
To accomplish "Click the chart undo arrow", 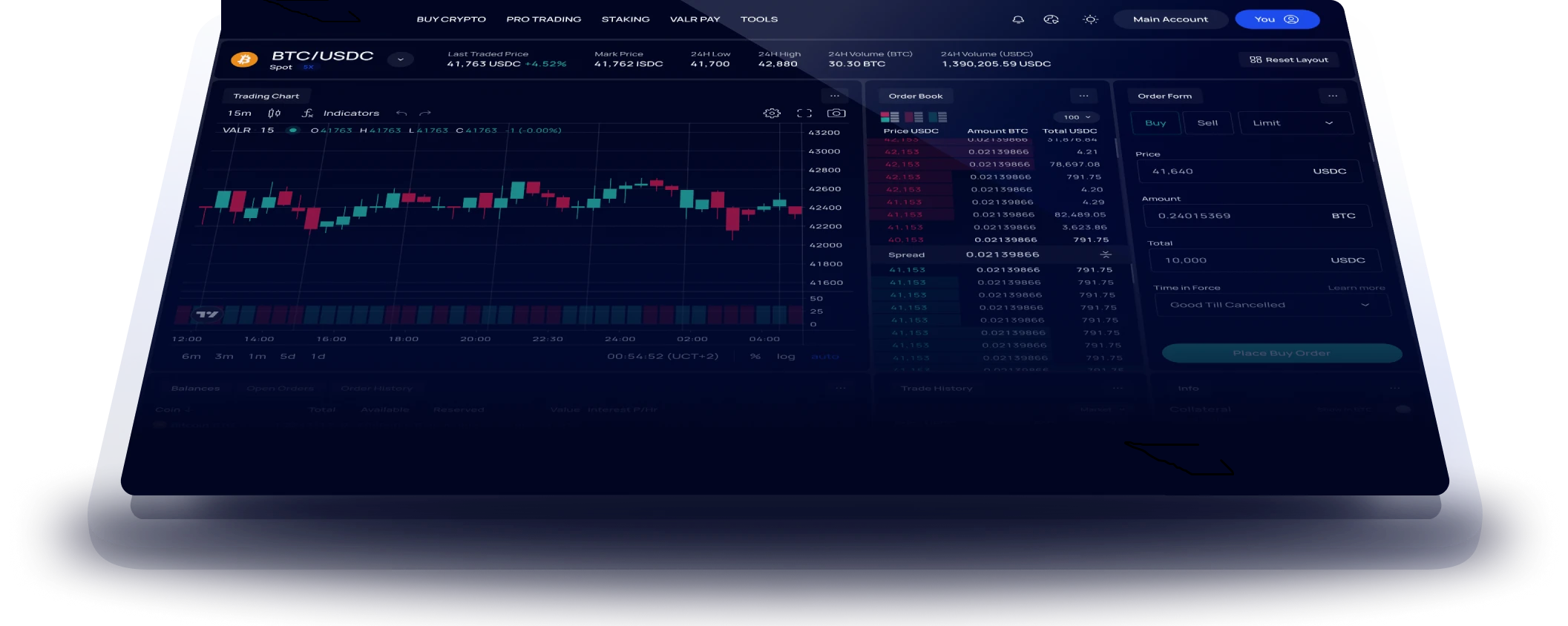I will click(401, 113).
